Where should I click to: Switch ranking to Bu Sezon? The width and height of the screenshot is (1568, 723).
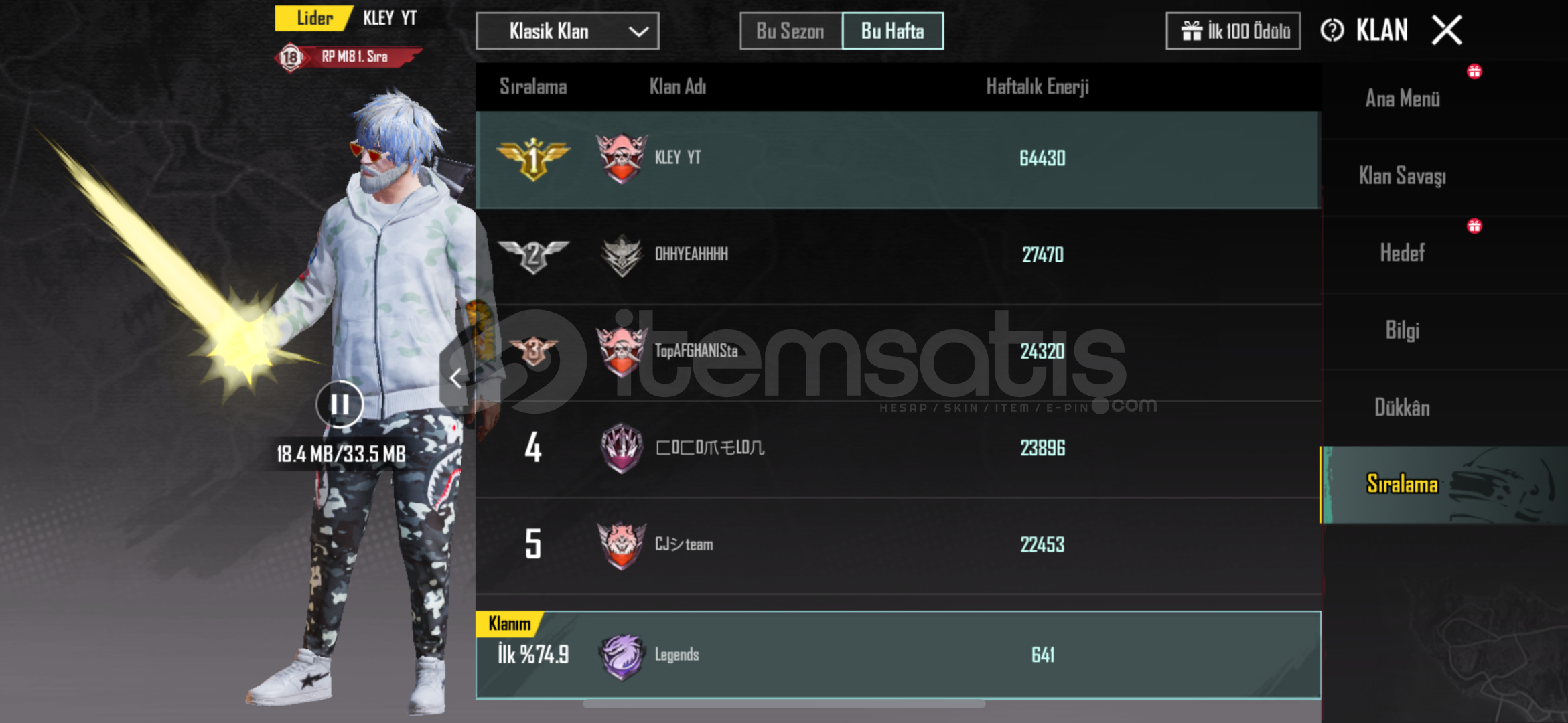pos(790,31)
